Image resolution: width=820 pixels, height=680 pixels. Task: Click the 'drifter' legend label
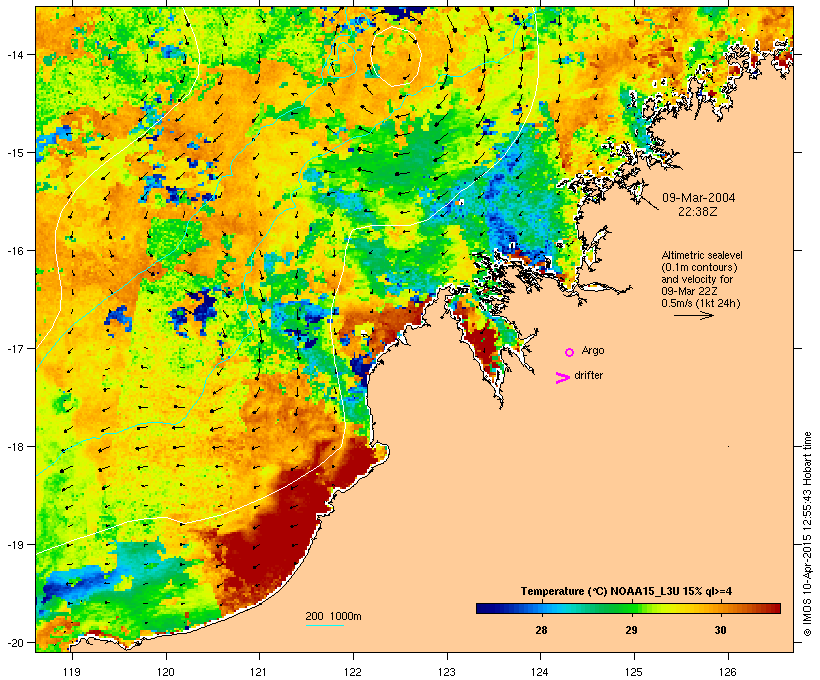(588, 375)
